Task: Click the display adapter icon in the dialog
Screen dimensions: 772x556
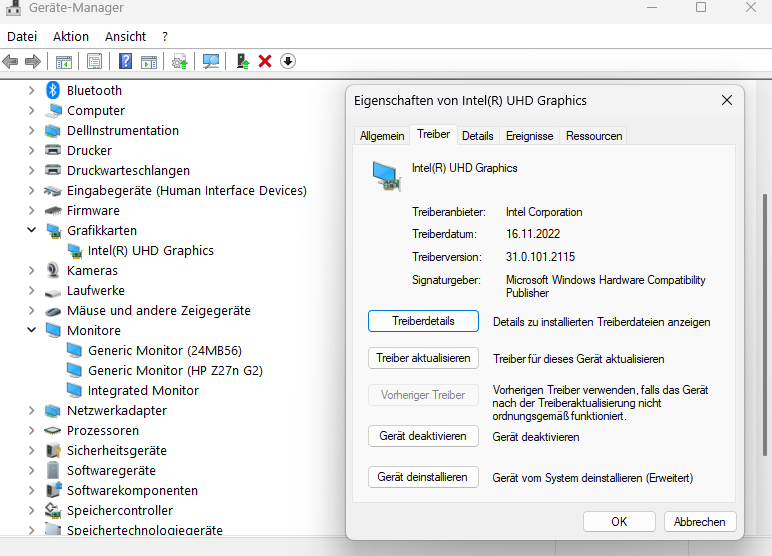Action: click(386, 176)
